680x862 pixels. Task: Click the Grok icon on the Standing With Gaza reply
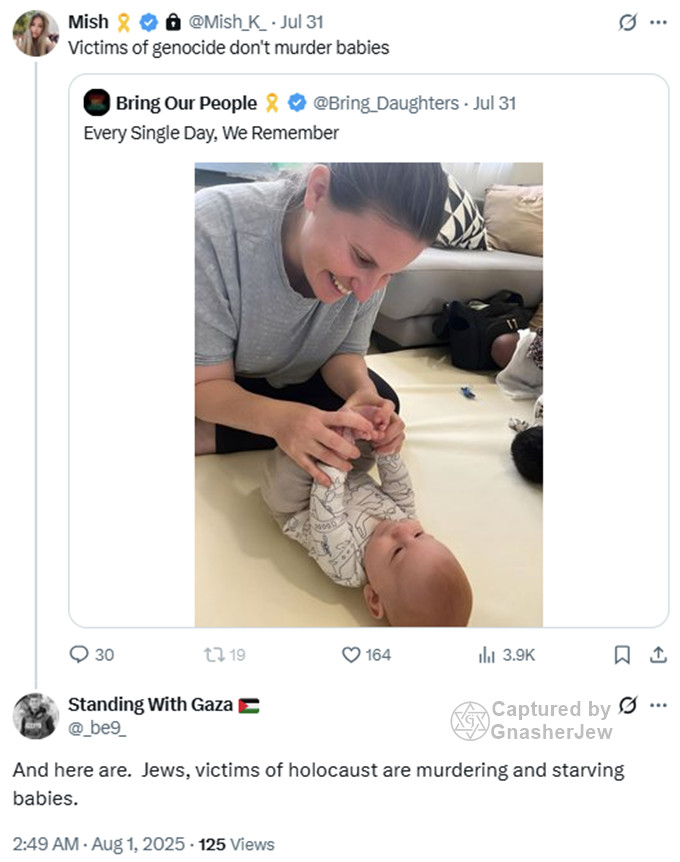coord(628,705)
